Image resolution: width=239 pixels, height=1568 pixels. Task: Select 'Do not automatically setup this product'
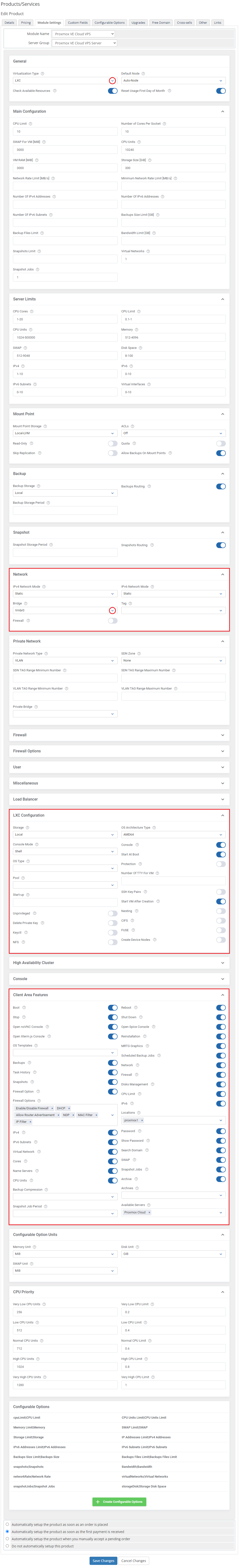(7, 1546)
